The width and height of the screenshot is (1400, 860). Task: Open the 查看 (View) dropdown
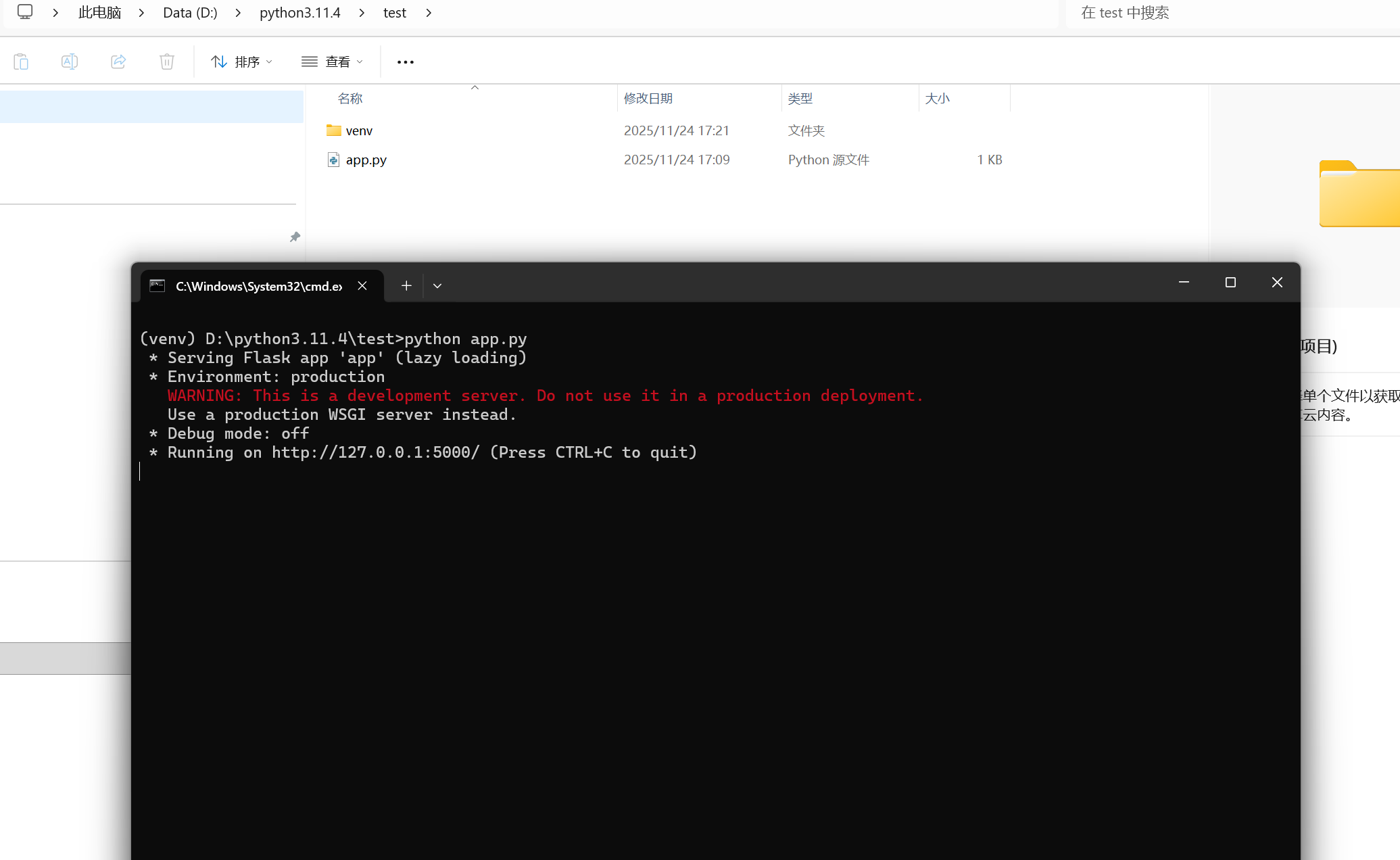331,61
